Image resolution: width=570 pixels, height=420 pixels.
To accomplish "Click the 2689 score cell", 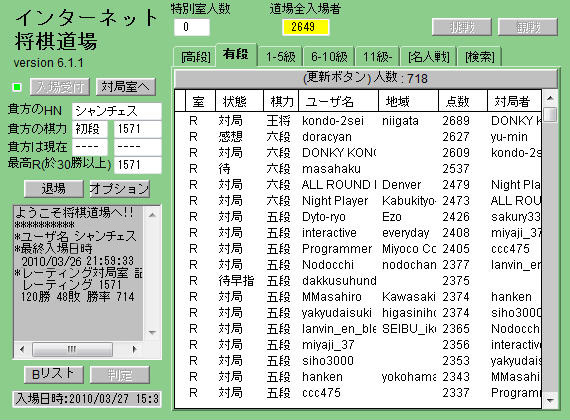I will [456, 121].
